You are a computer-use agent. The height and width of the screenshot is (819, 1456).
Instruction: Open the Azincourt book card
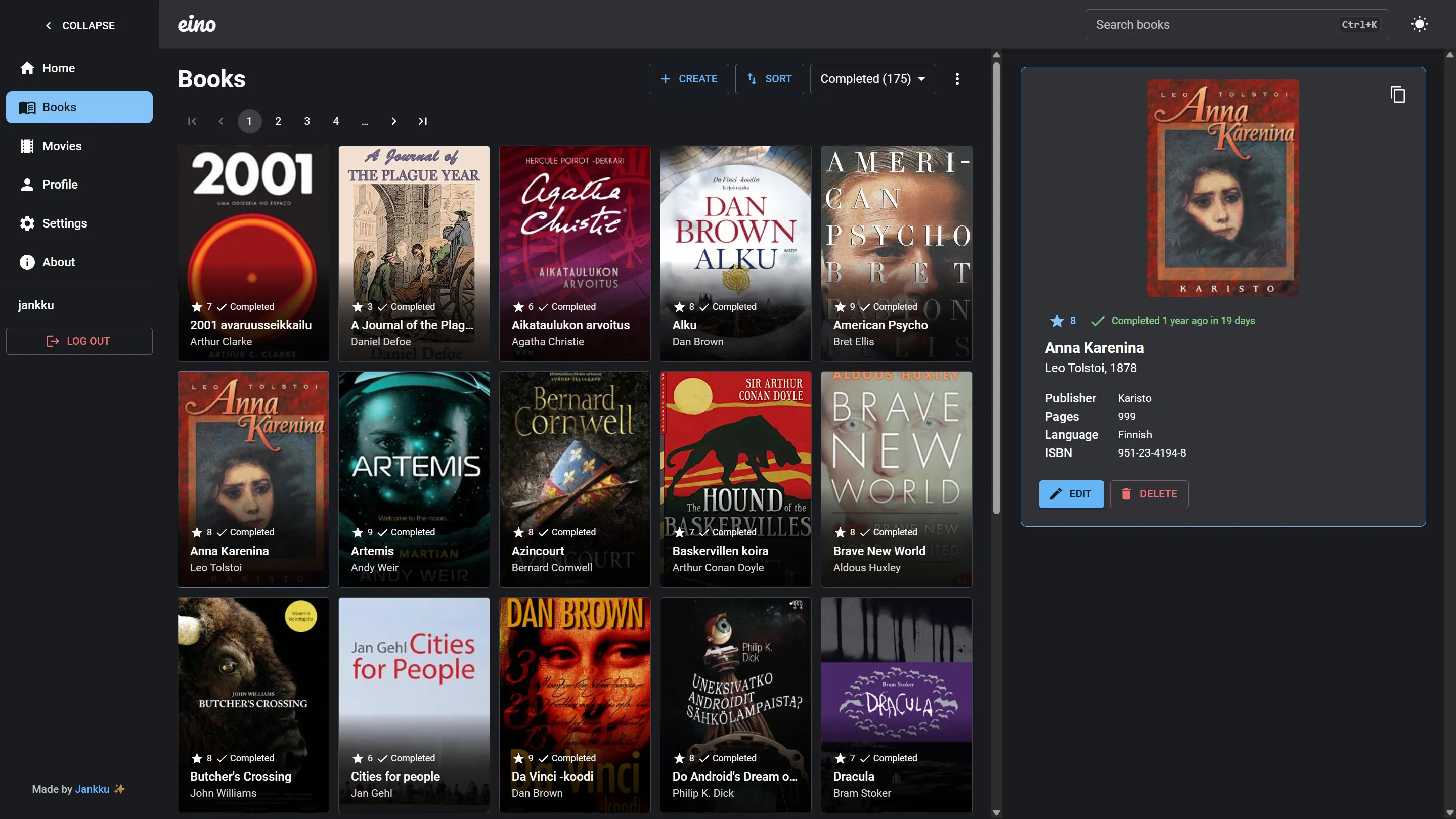575,479
